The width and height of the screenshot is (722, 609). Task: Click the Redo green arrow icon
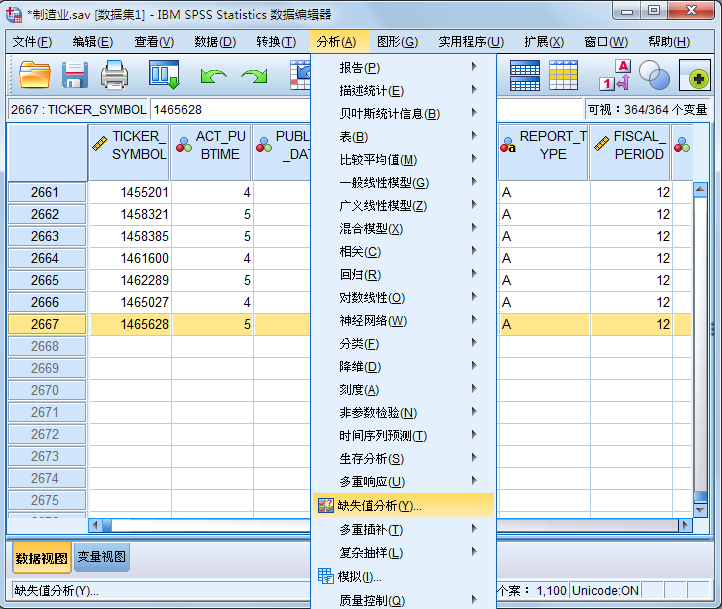tap(254, 75)
